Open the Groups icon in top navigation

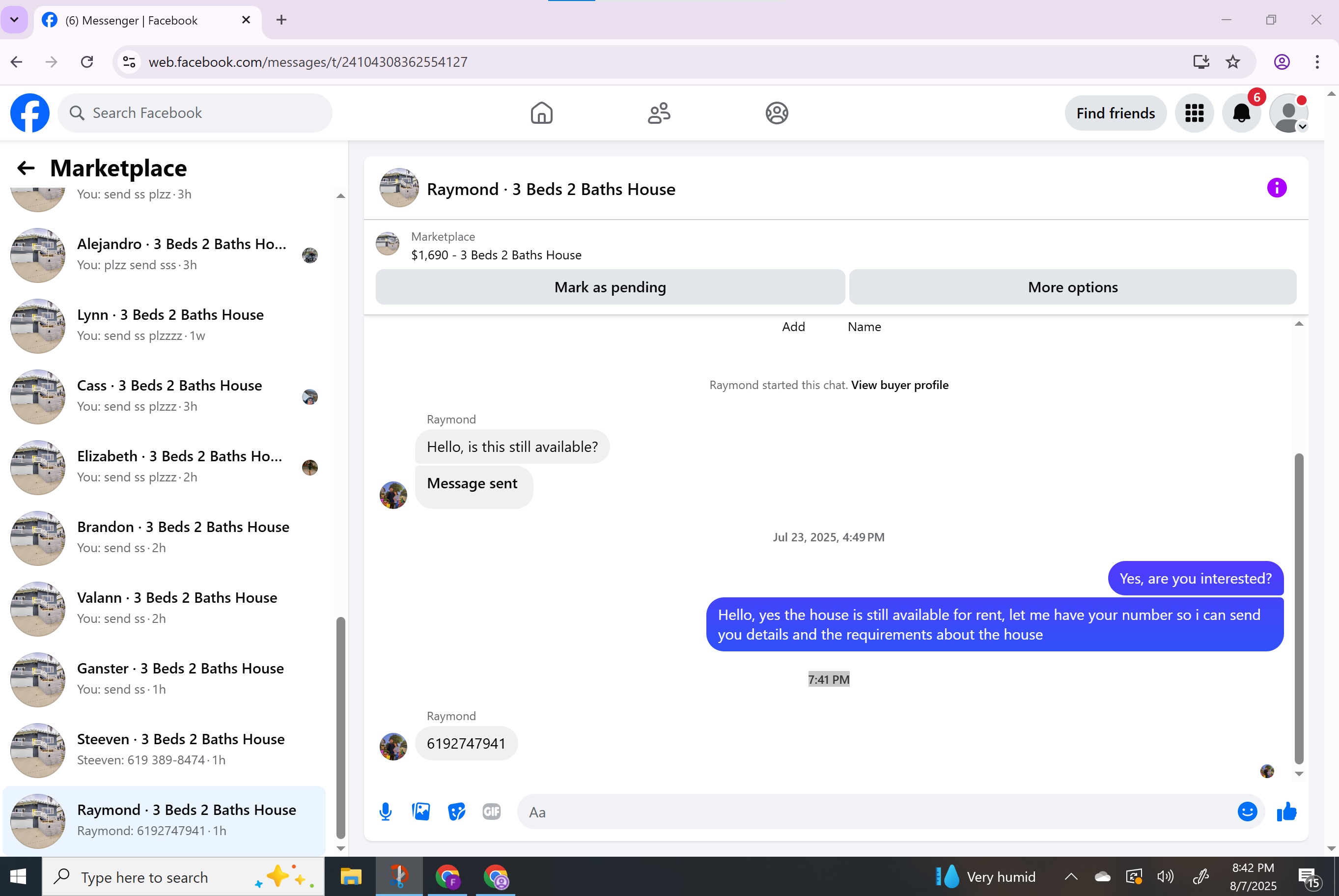(x=776, y=112)
